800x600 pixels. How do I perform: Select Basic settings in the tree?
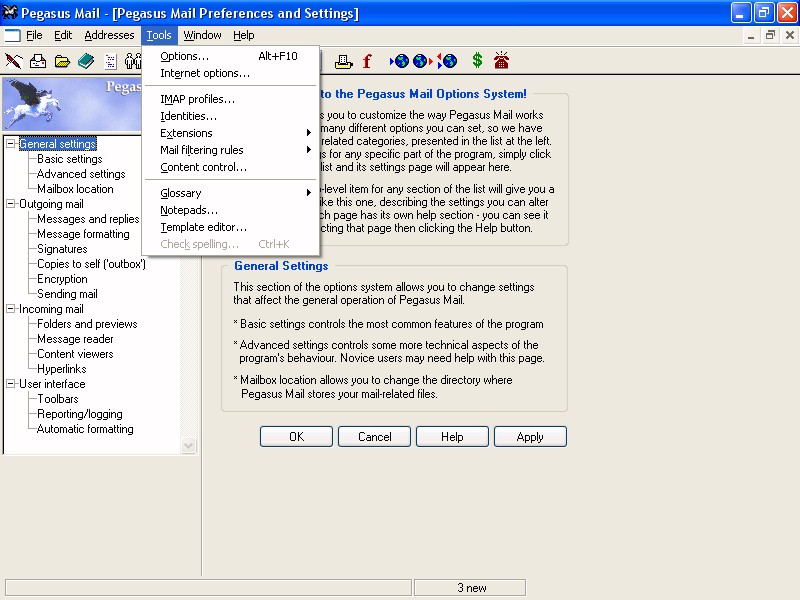(70, 159)
